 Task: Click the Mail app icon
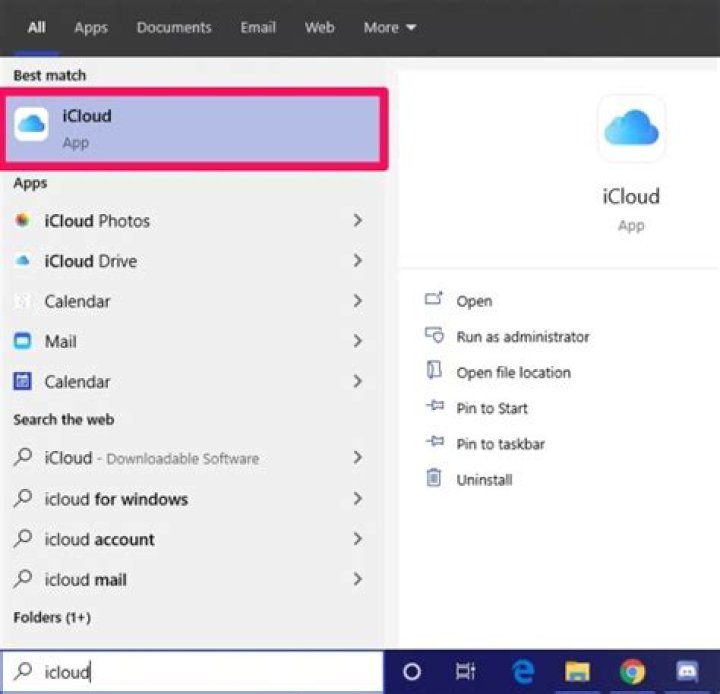22,341
